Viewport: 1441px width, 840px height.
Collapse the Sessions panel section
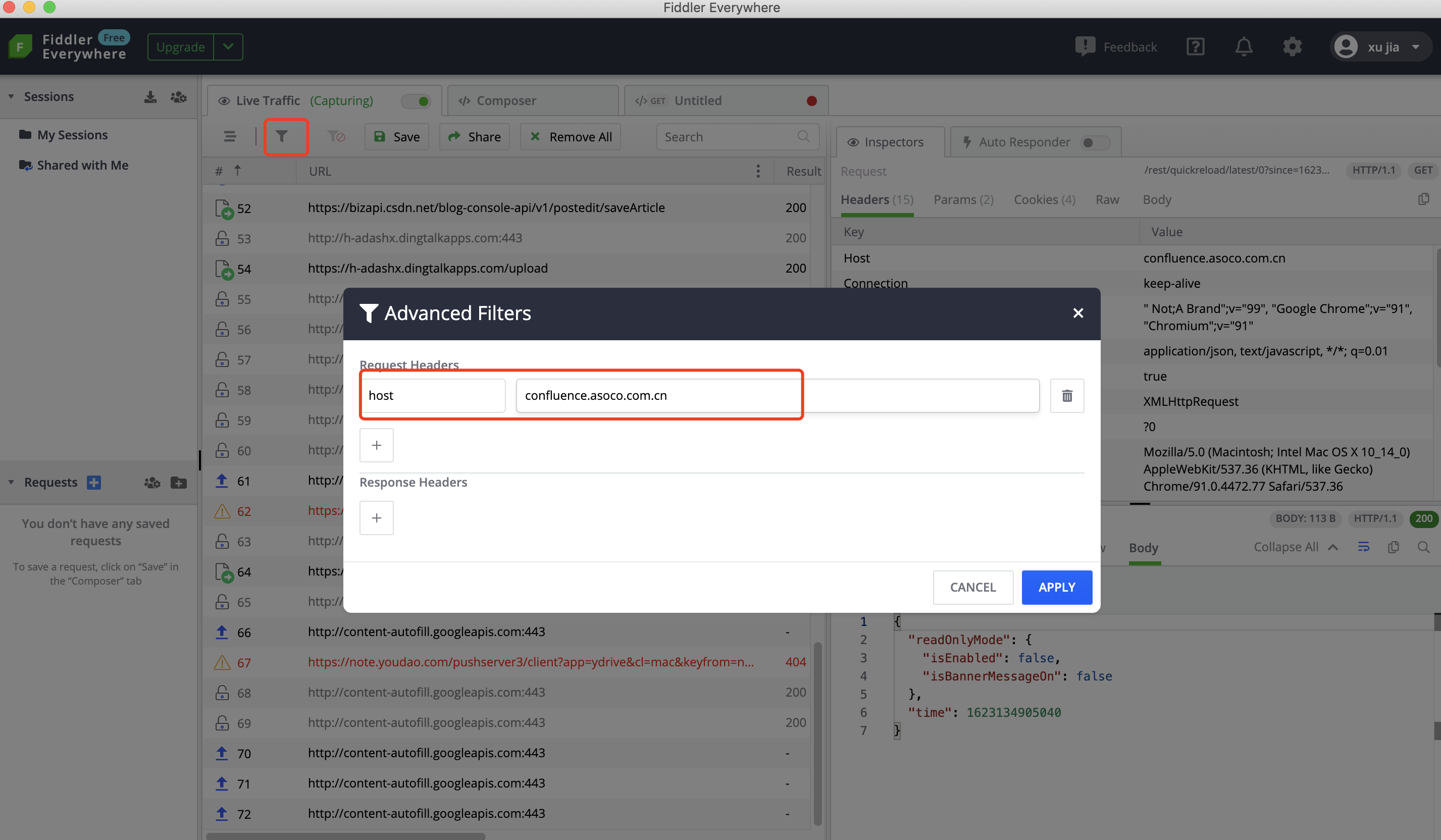coord(11,96)
